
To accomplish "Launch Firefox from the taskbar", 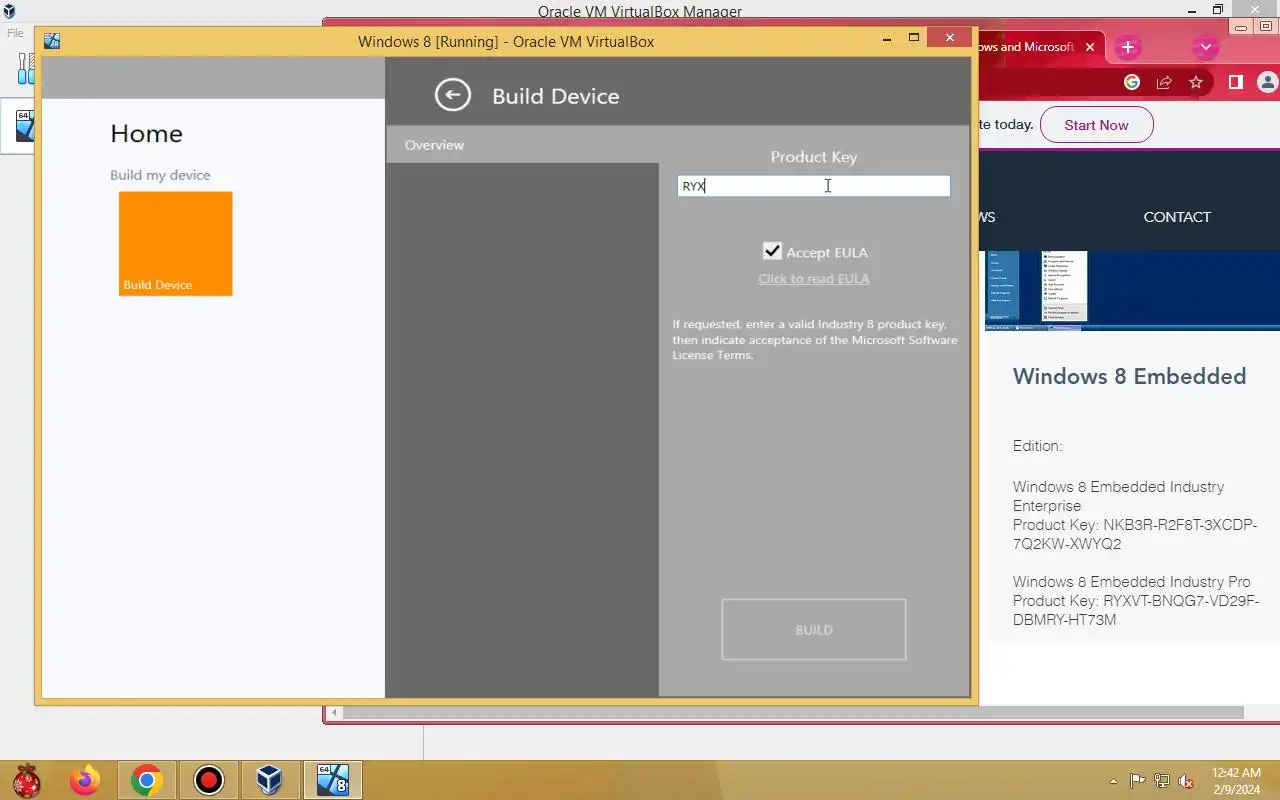I will [85, 780].
